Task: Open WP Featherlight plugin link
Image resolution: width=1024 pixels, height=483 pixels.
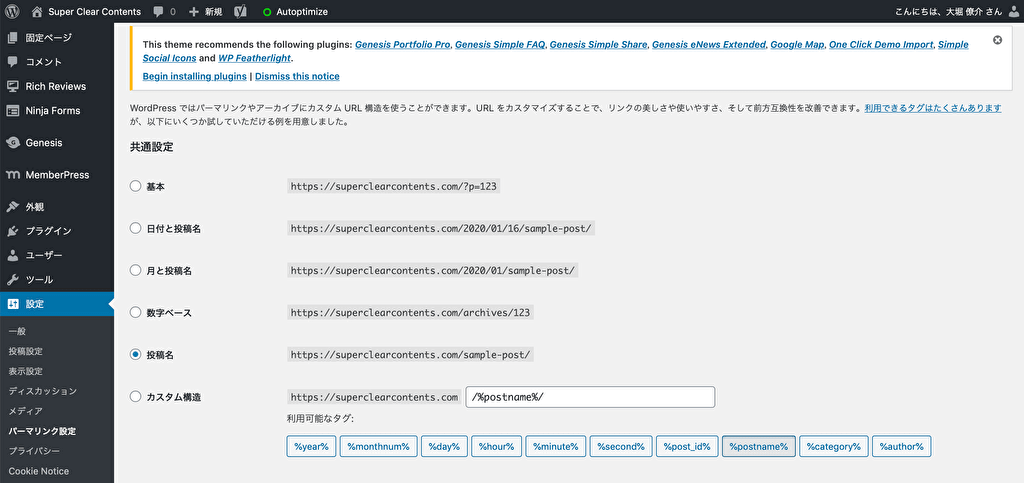Action: coord(255,58)
